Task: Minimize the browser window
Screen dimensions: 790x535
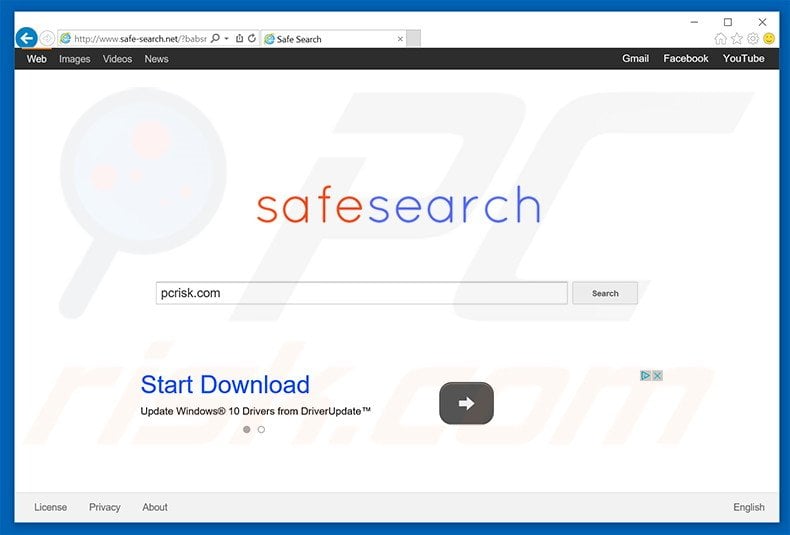Action: pos(694,22)
